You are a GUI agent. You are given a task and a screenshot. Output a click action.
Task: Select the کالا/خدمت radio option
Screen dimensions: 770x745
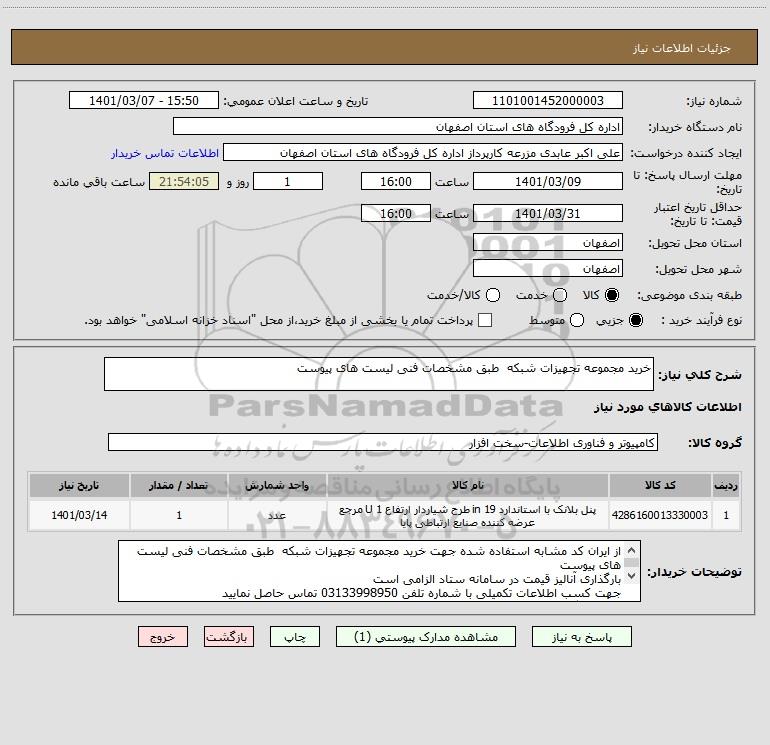493,295
